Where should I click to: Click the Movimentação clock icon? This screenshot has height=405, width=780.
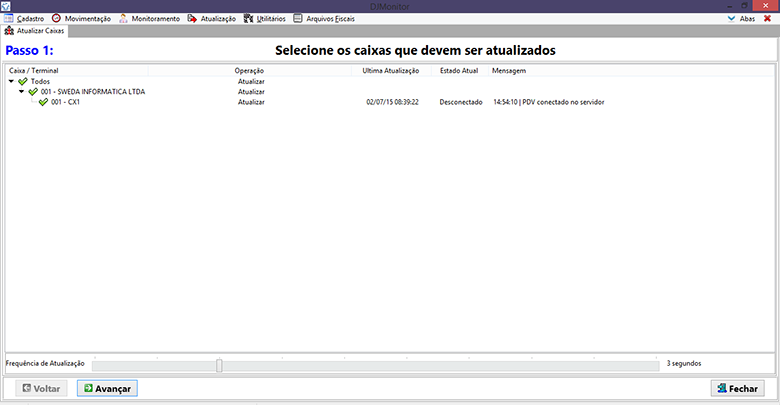56,18
